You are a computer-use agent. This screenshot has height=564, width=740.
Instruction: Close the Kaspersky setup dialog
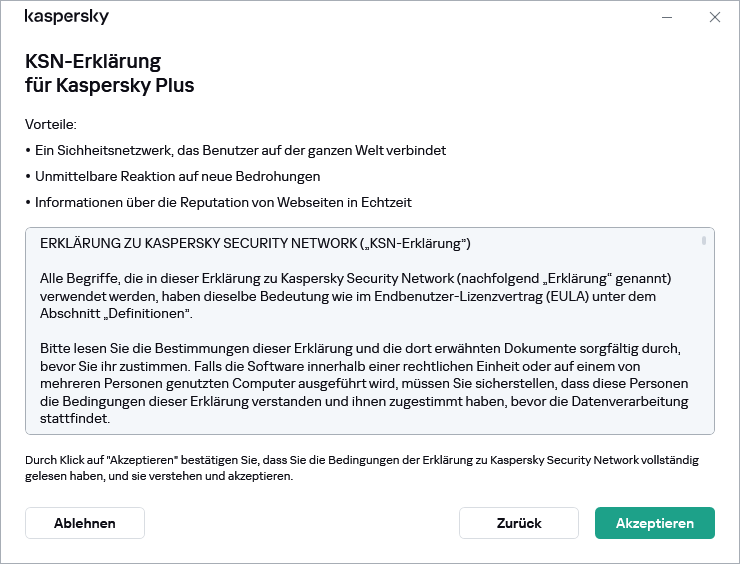coord(714,17)
